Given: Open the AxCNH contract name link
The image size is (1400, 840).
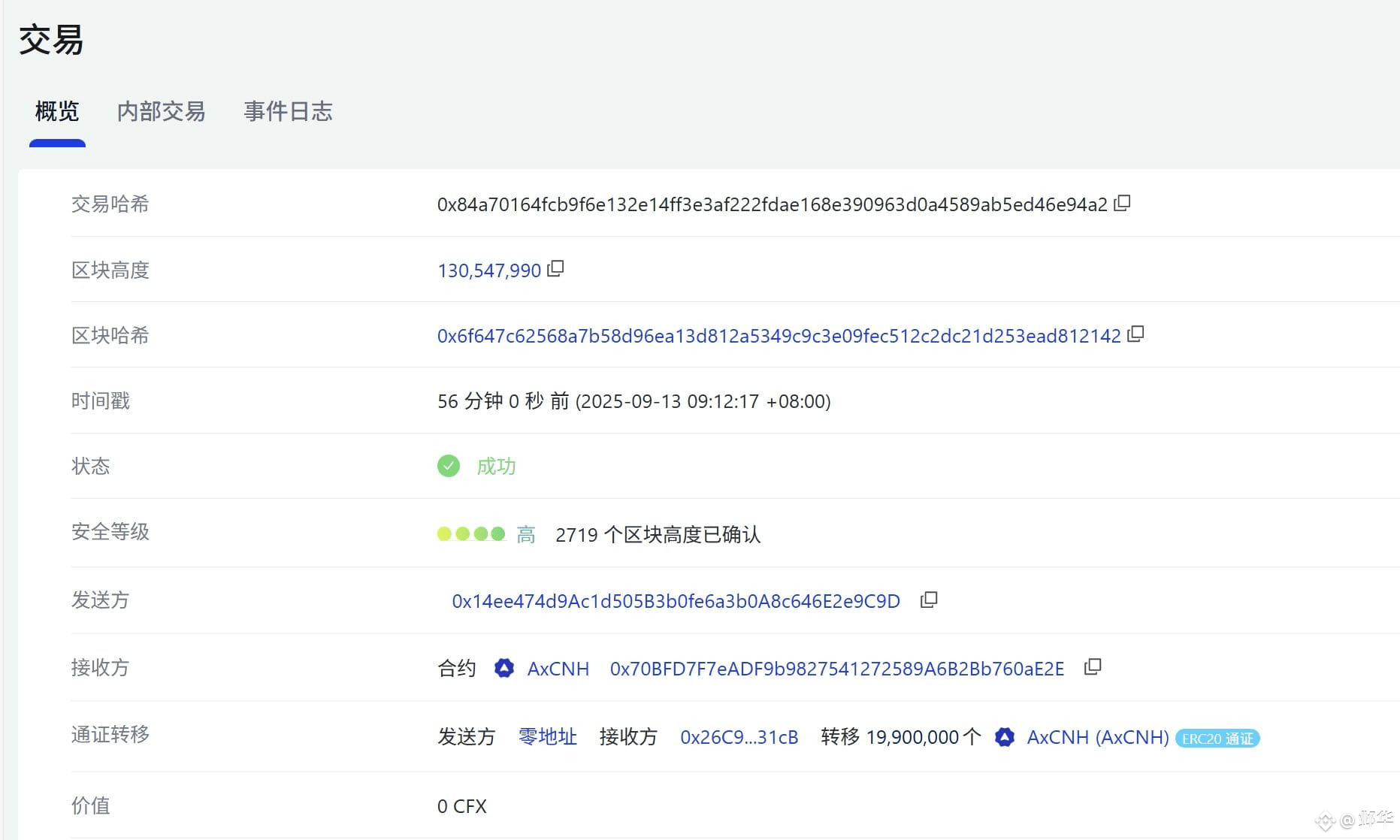Looking at the screenshot, I should pos(558,669).
